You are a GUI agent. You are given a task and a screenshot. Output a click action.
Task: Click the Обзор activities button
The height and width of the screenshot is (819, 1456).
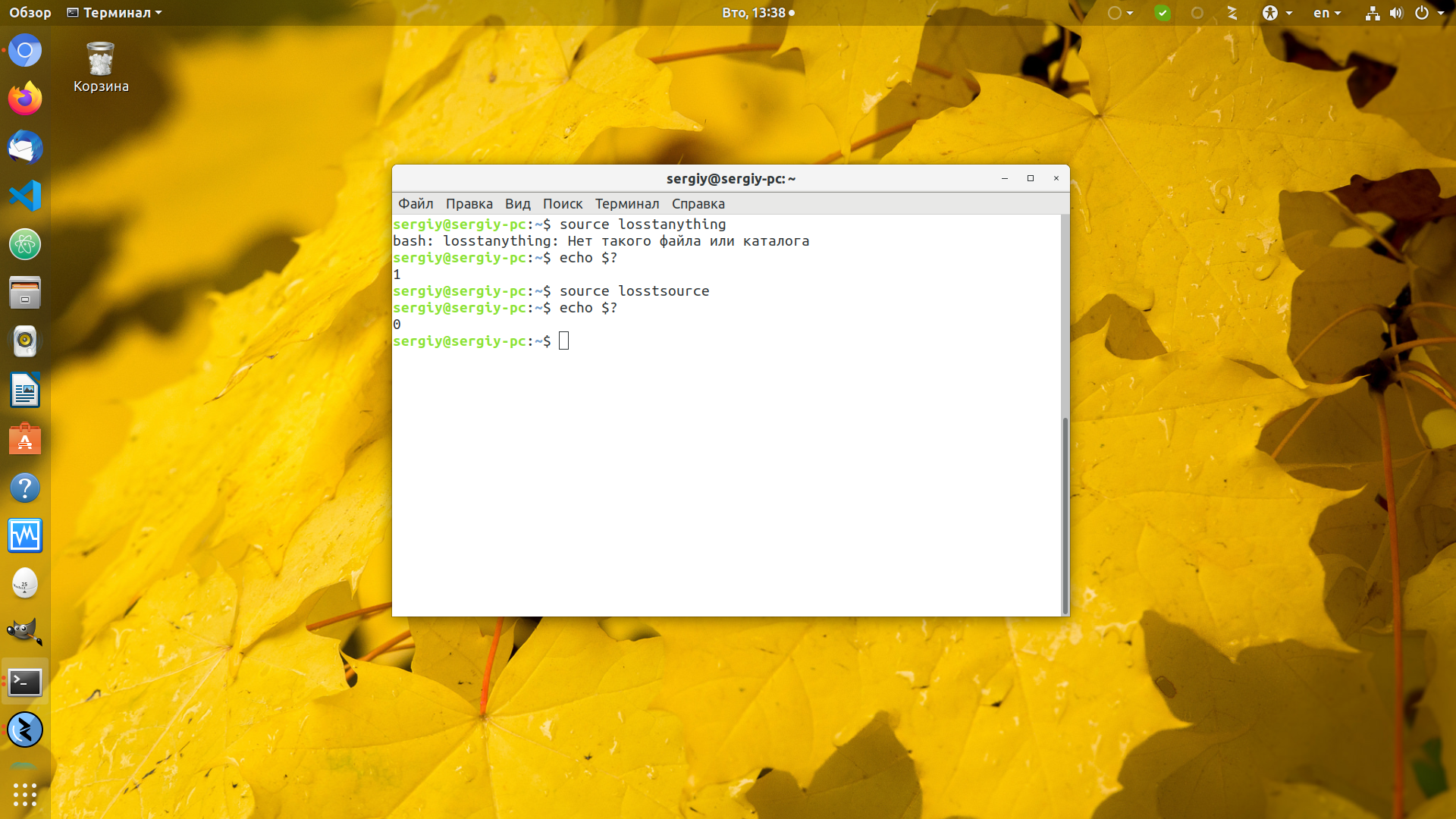coord(30,13)
